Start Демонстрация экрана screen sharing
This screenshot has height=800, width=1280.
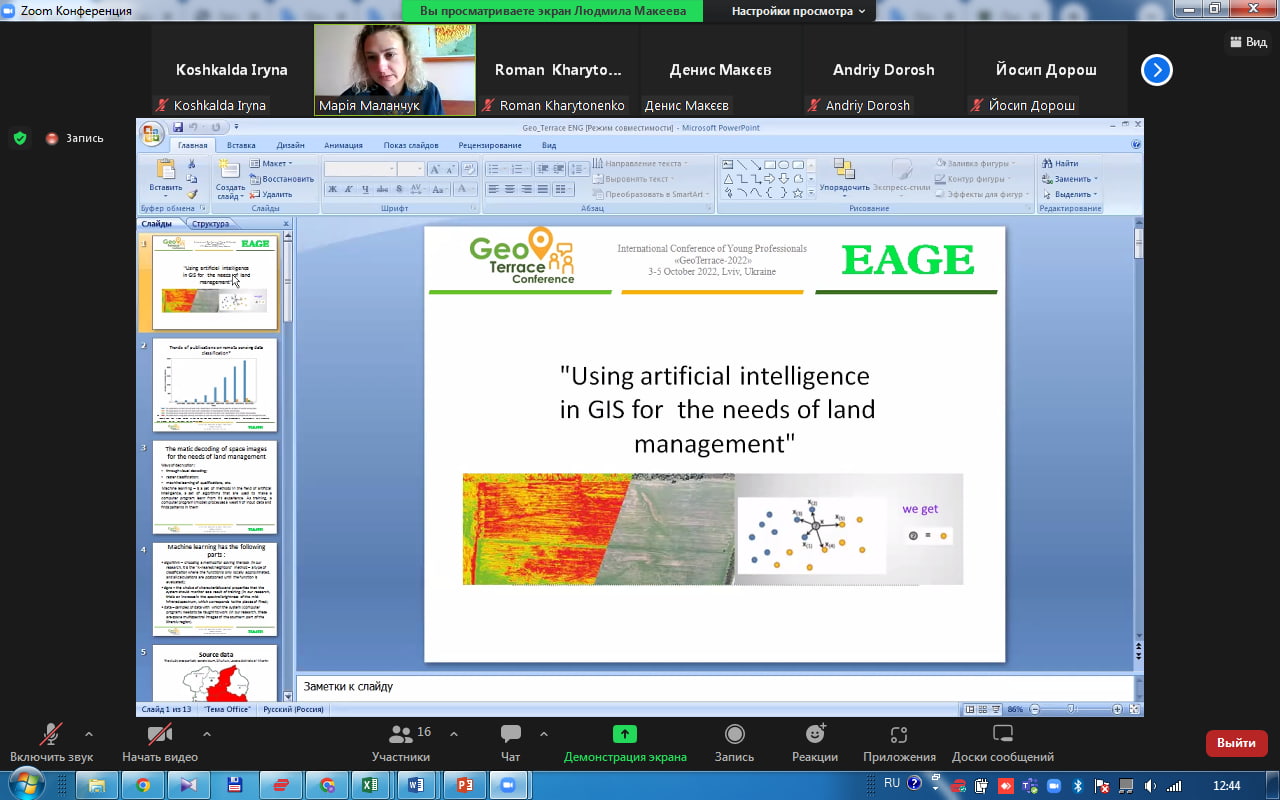pos(625,743)
